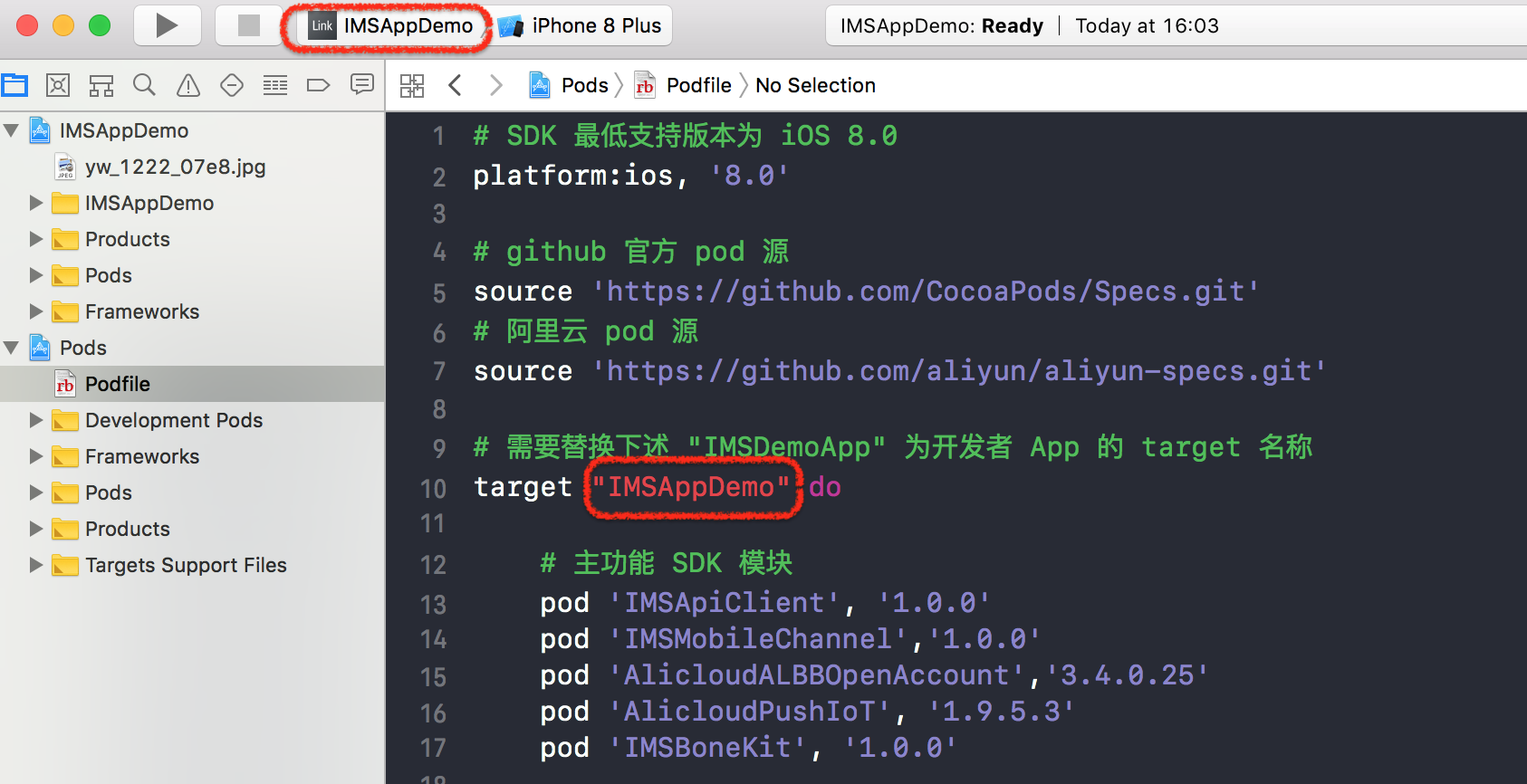Open the report navigator icon
Image resolution: width=1527 pixels, height=784 pixels.
(362, 85)
